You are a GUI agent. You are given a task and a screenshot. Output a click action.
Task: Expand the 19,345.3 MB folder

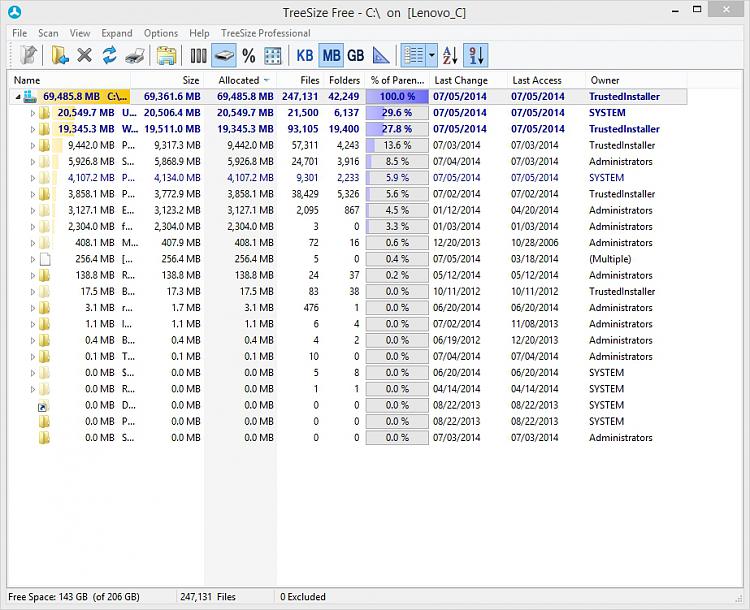tap(33, 129)
